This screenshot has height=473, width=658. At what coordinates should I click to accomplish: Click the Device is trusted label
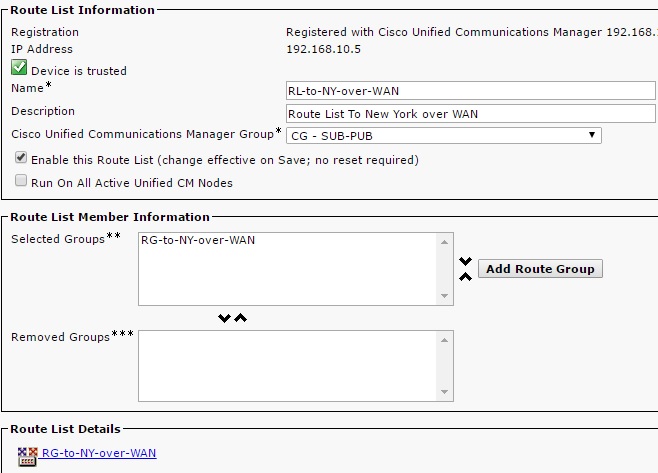pyautogui.click(x=79, y=71)
